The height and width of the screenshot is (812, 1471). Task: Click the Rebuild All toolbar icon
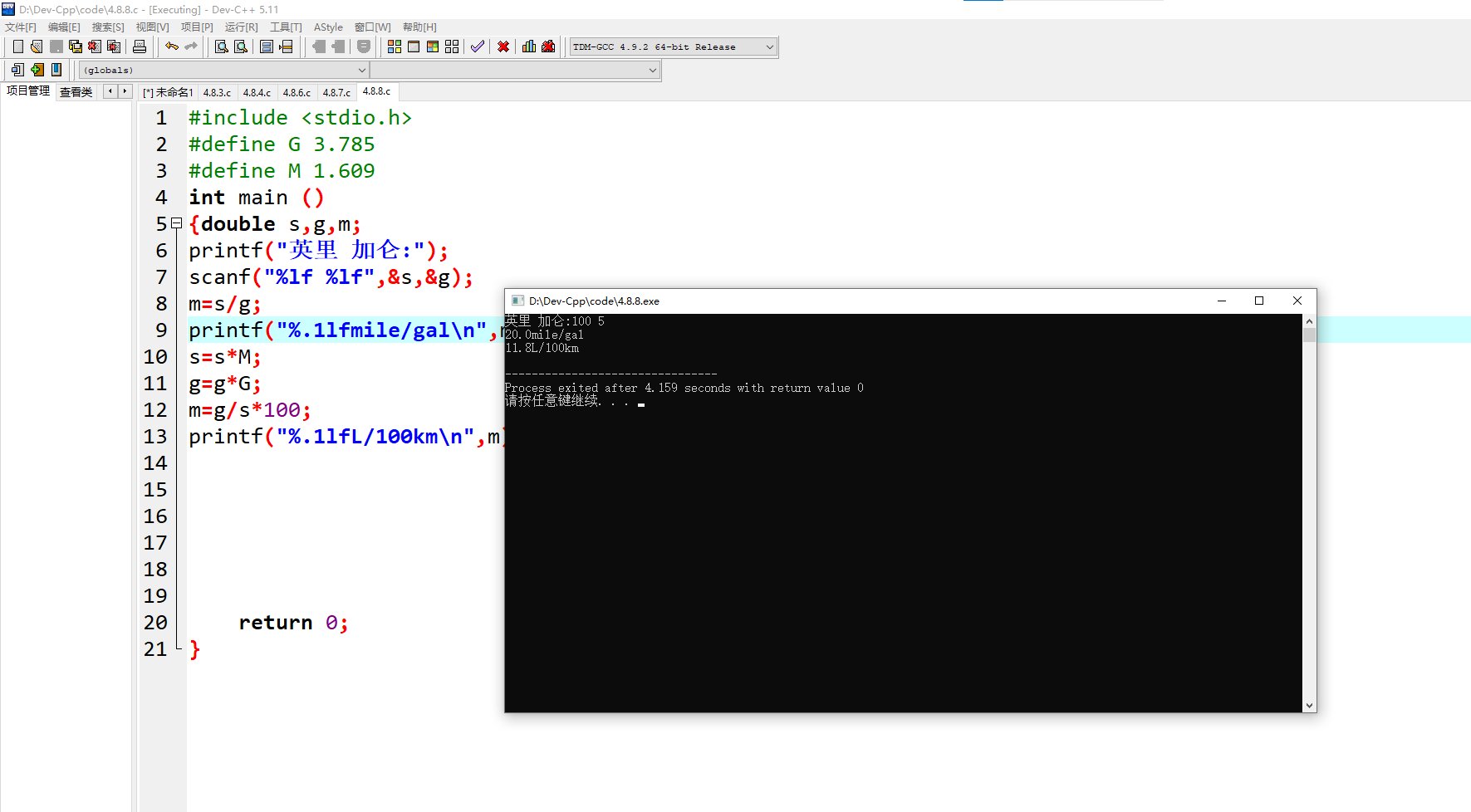(452, 46)
